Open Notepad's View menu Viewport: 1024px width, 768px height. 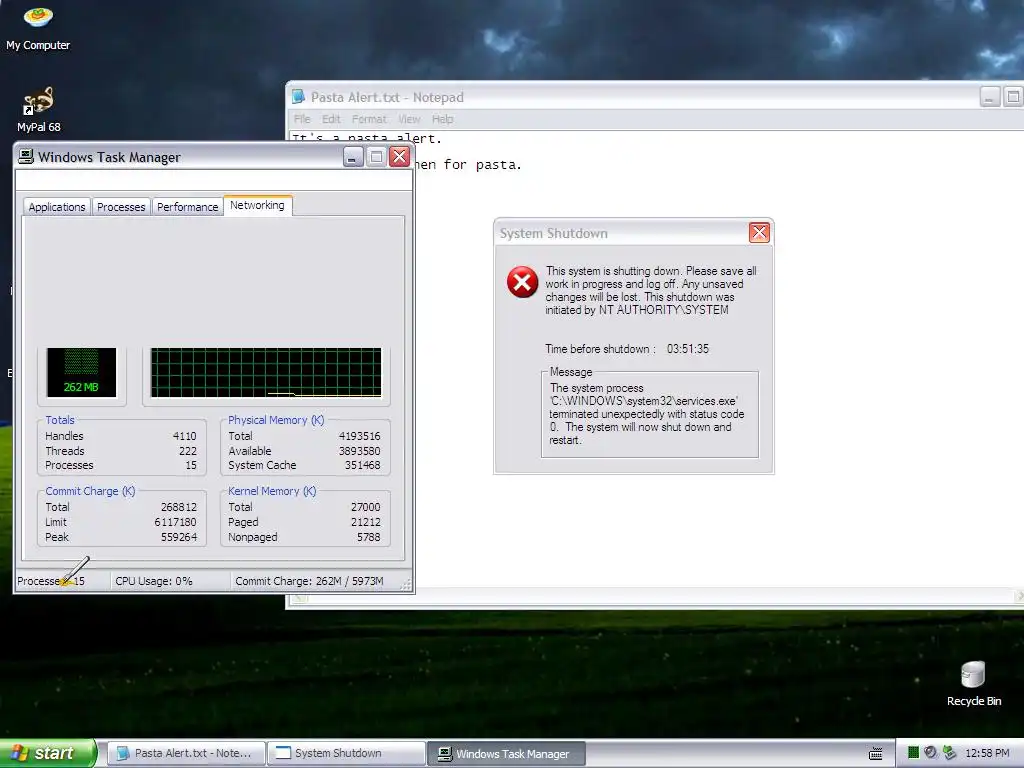[409, 119]
